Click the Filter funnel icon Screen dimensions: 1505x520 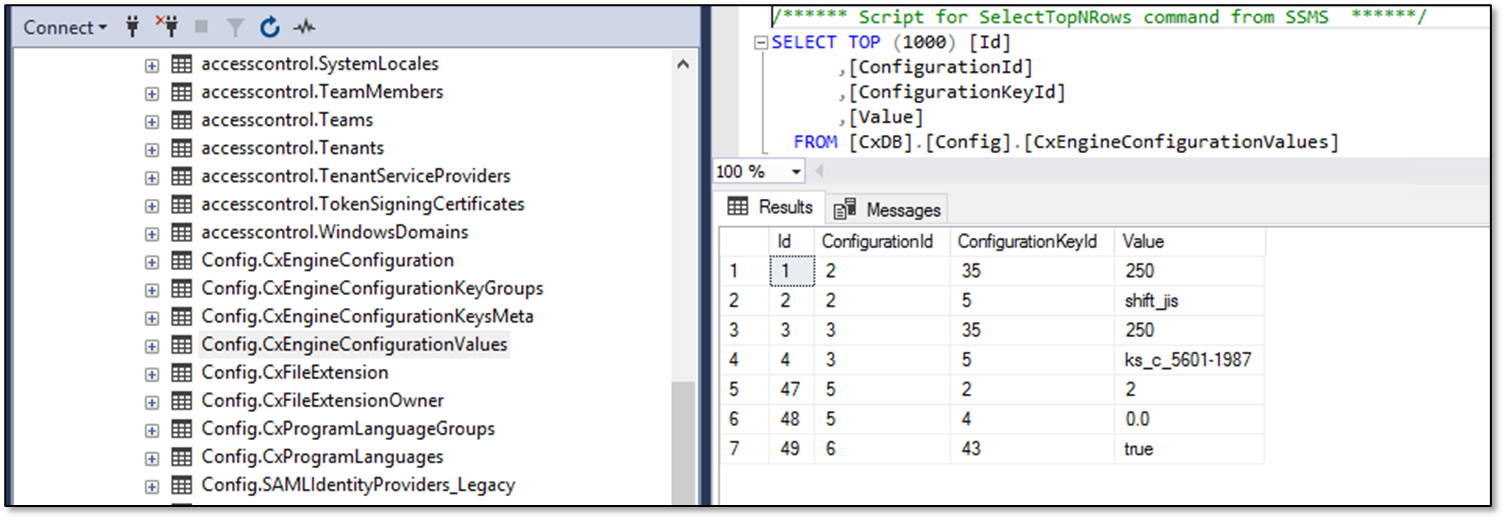235,28
